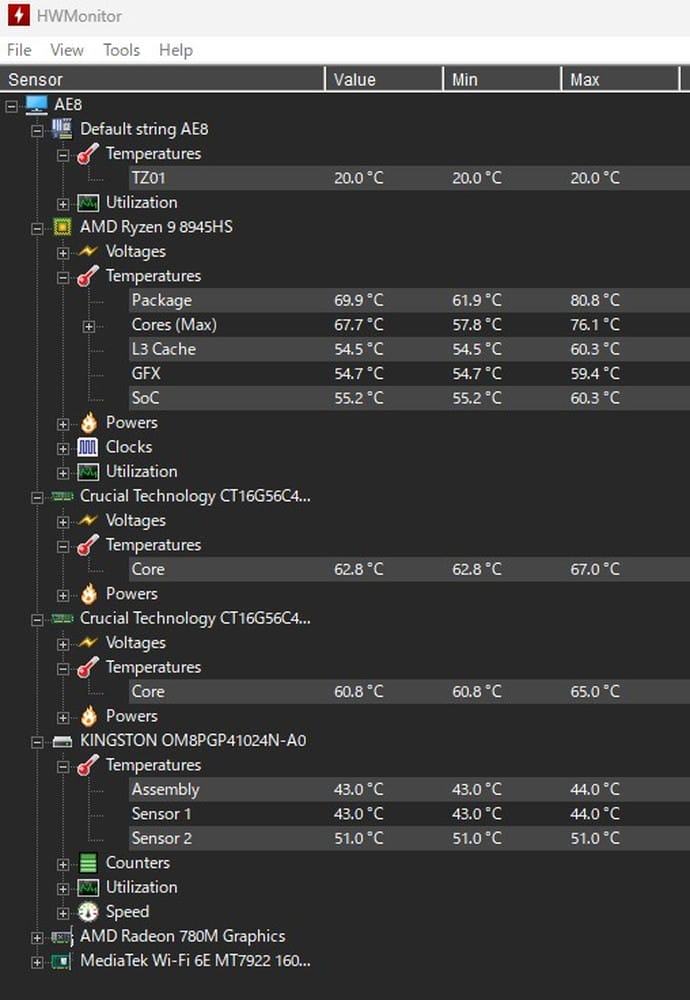The image size is (690, 1000).
Task: Click the flame icon beside CPU Powers
Action: (x=88, y=423)
